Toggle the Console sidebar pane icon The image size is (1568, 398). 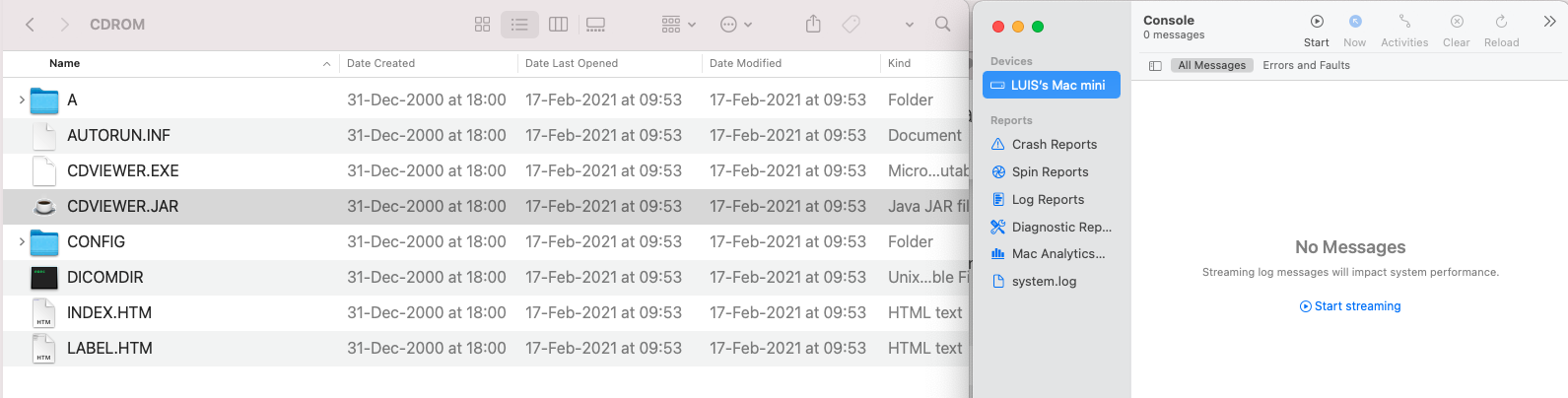pos(1155,65)
